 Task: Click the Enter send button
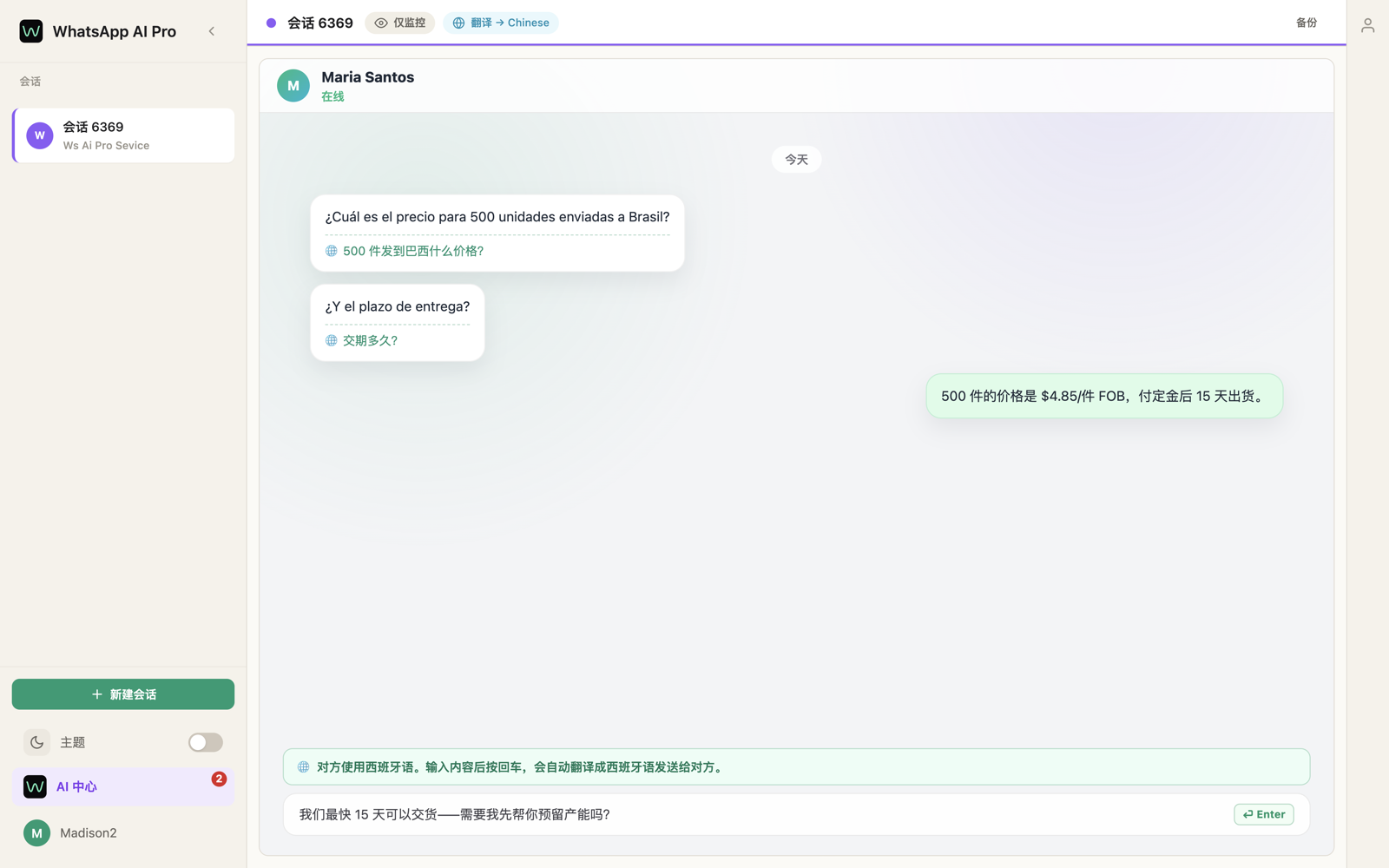coord(1264,814)
